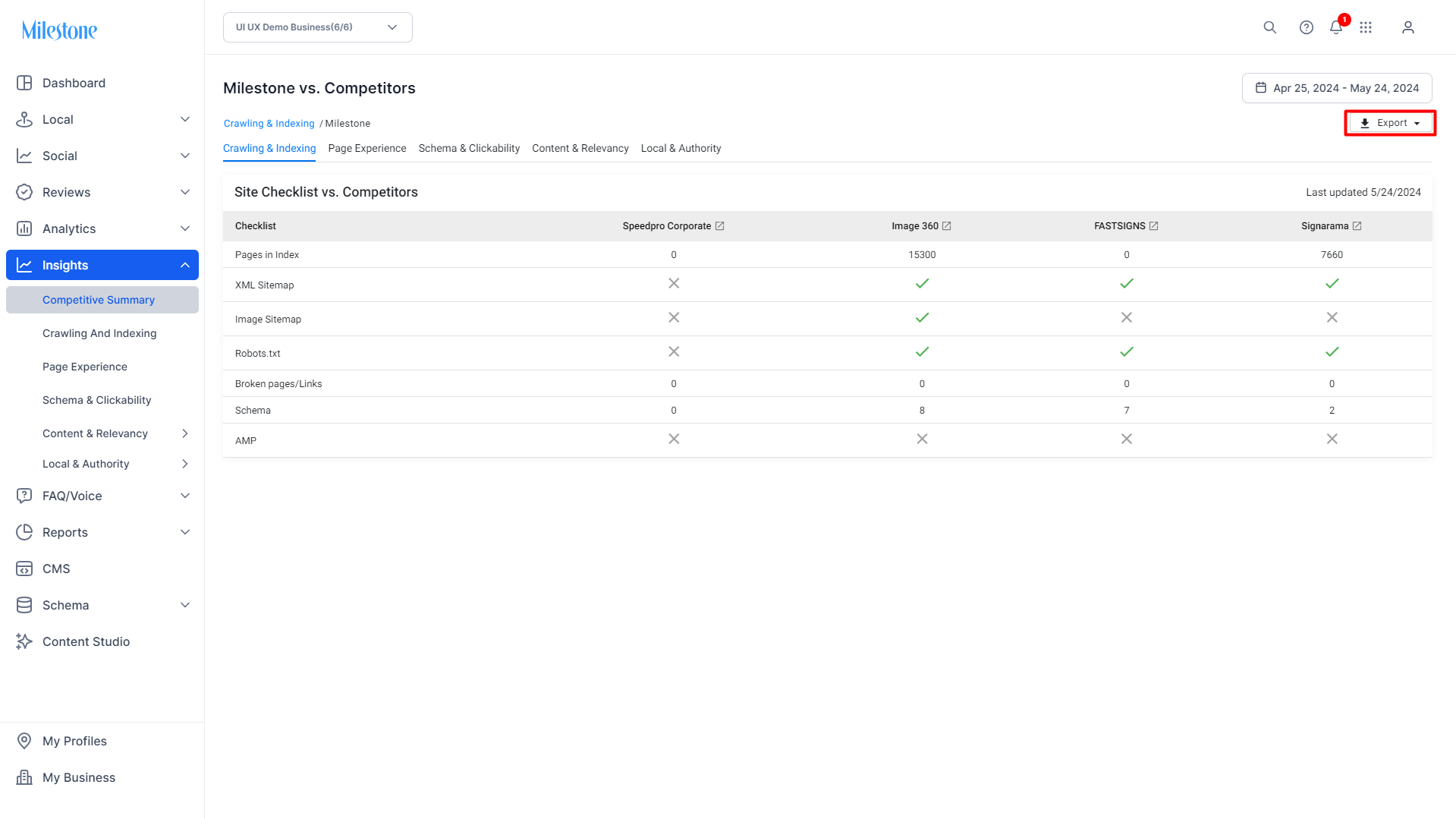This screenshot has height=819, width=1456.
Task: Select the Crawling & Indexing tab
Action: (269, 149)
